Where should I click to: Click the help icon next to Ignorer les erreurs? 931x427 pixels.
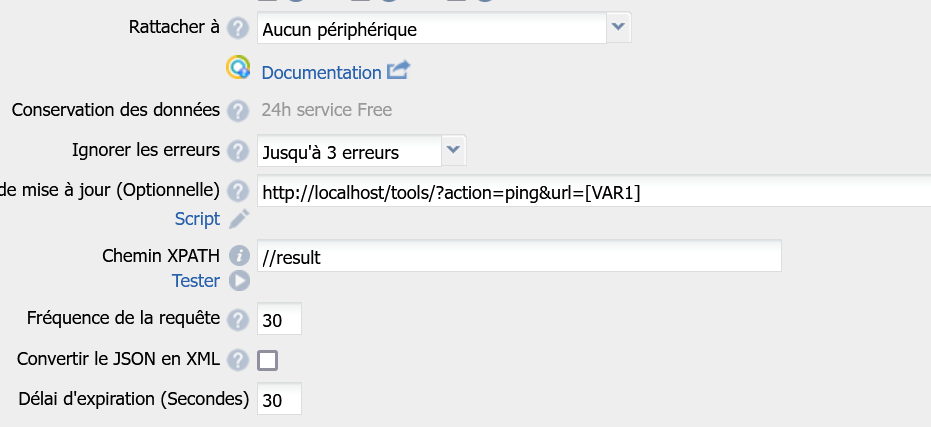(238, 151)
